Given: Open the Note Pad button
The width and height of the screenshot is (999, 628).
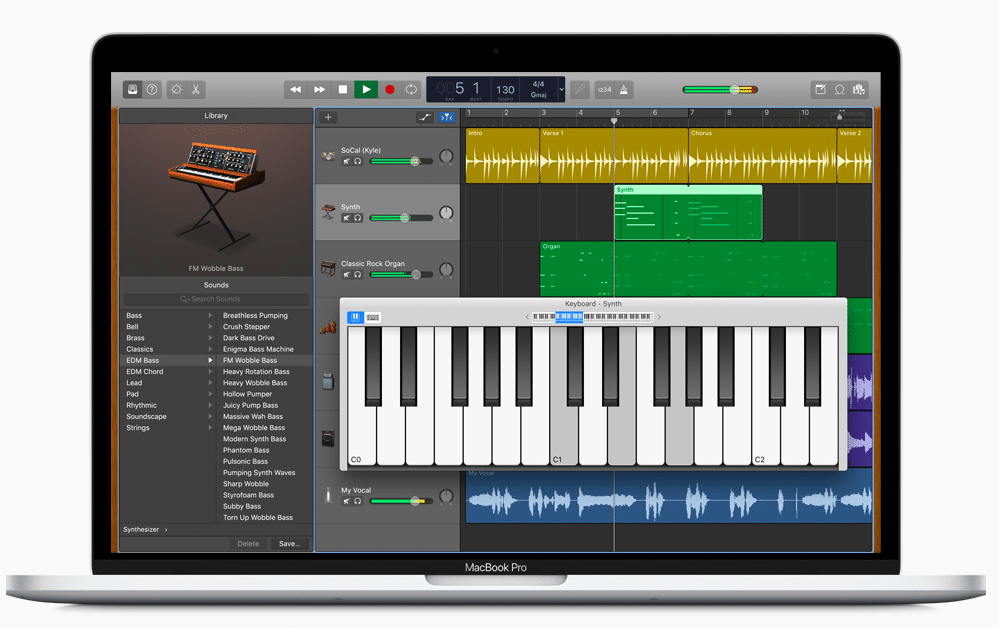Looking at the screenshot, I should click(821, 89).
